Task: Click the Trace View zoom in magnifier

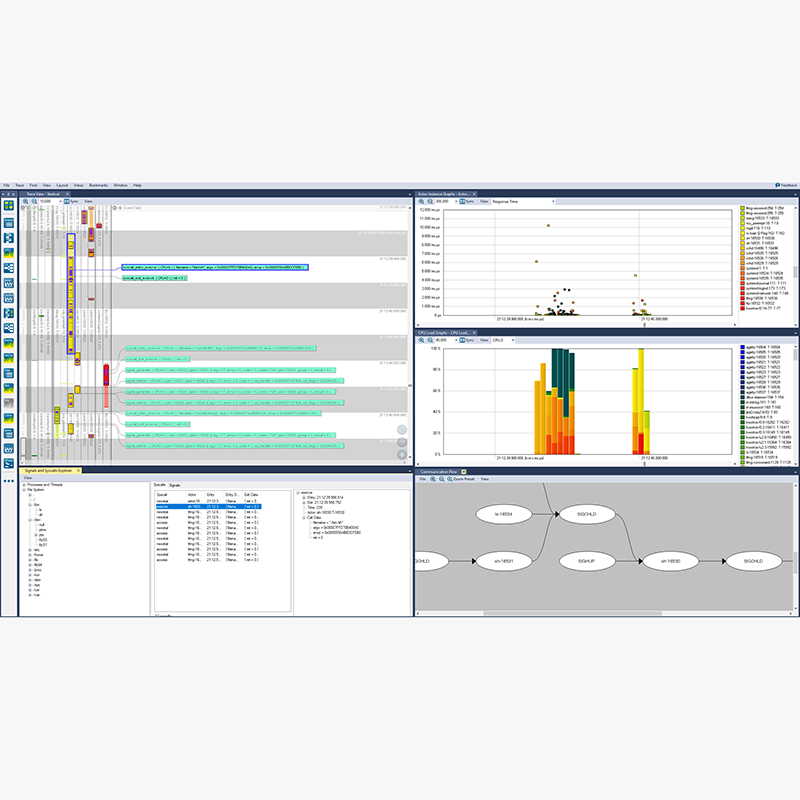Action: pyautogui.click(x=26, y=202)
